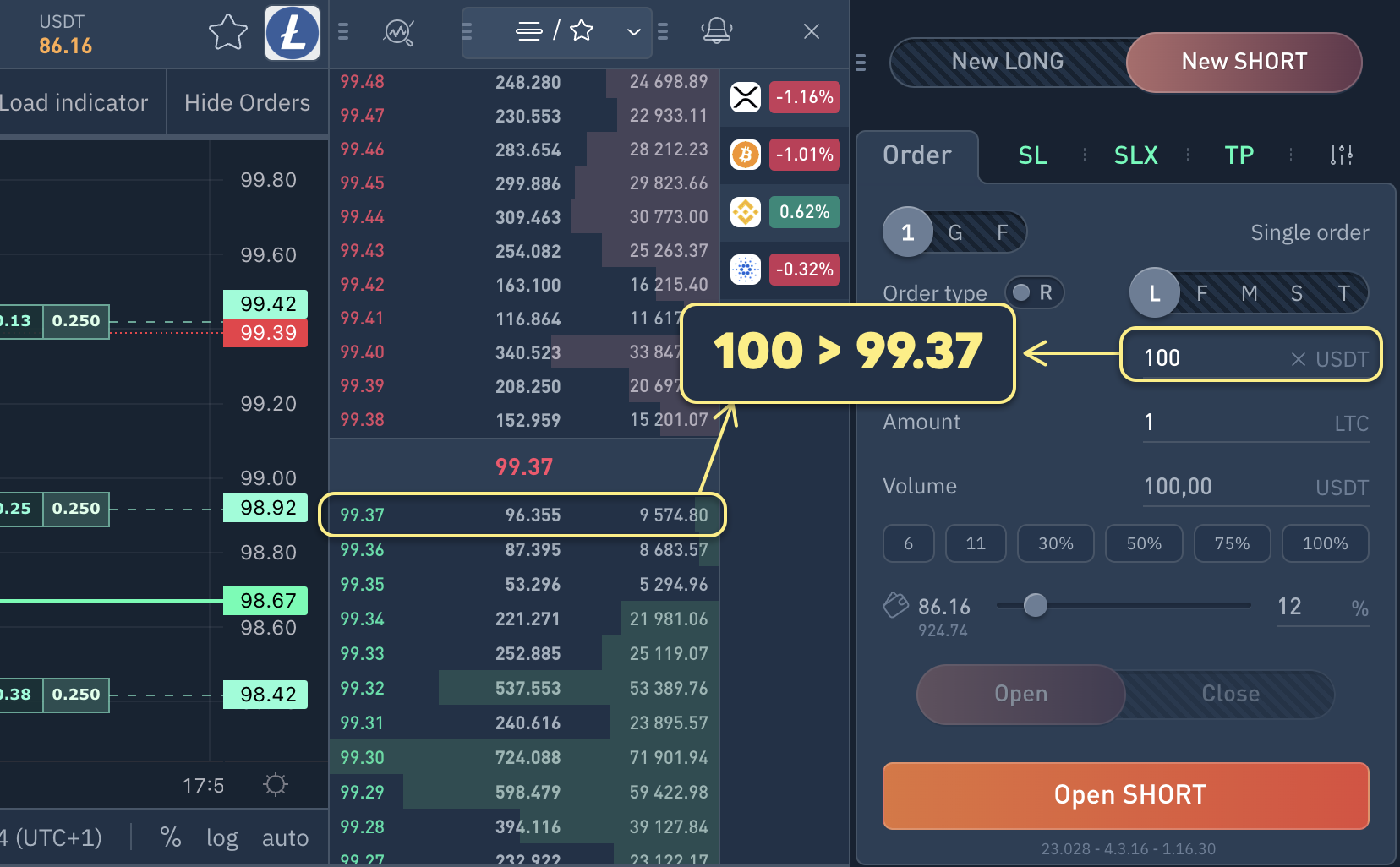Click the alerts bell icon
1400x867 pixels.
tap(716, 31)
